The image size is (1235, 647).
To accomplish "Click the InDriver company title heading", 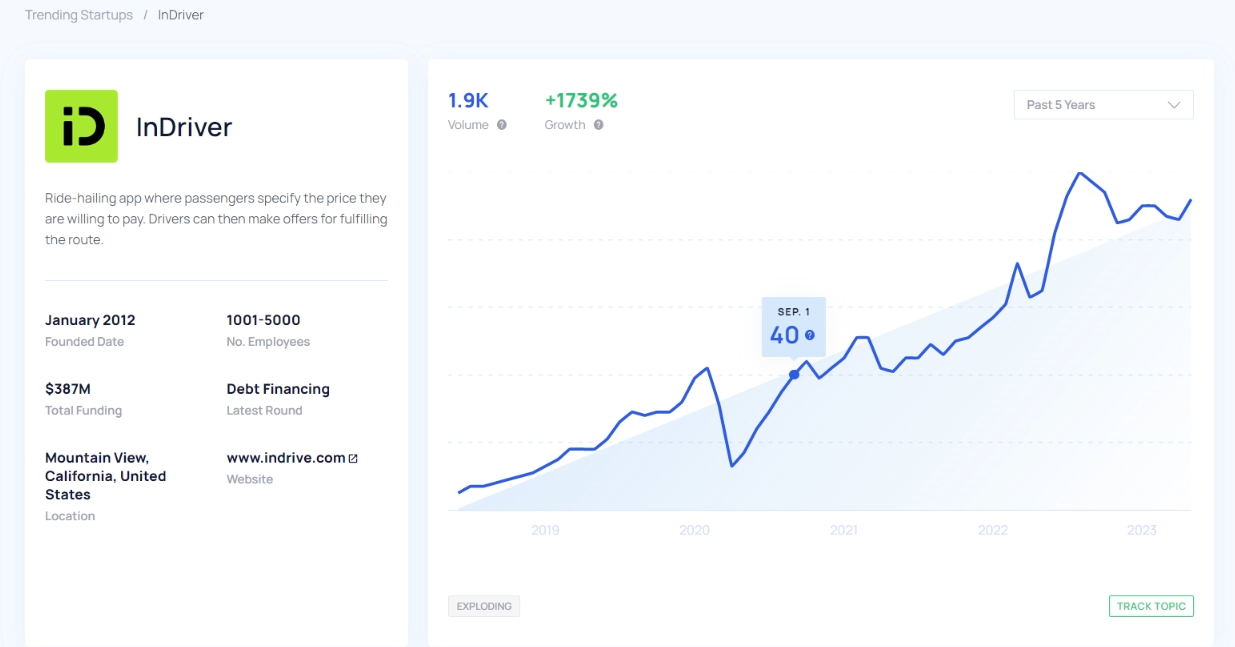I will 184,127.
